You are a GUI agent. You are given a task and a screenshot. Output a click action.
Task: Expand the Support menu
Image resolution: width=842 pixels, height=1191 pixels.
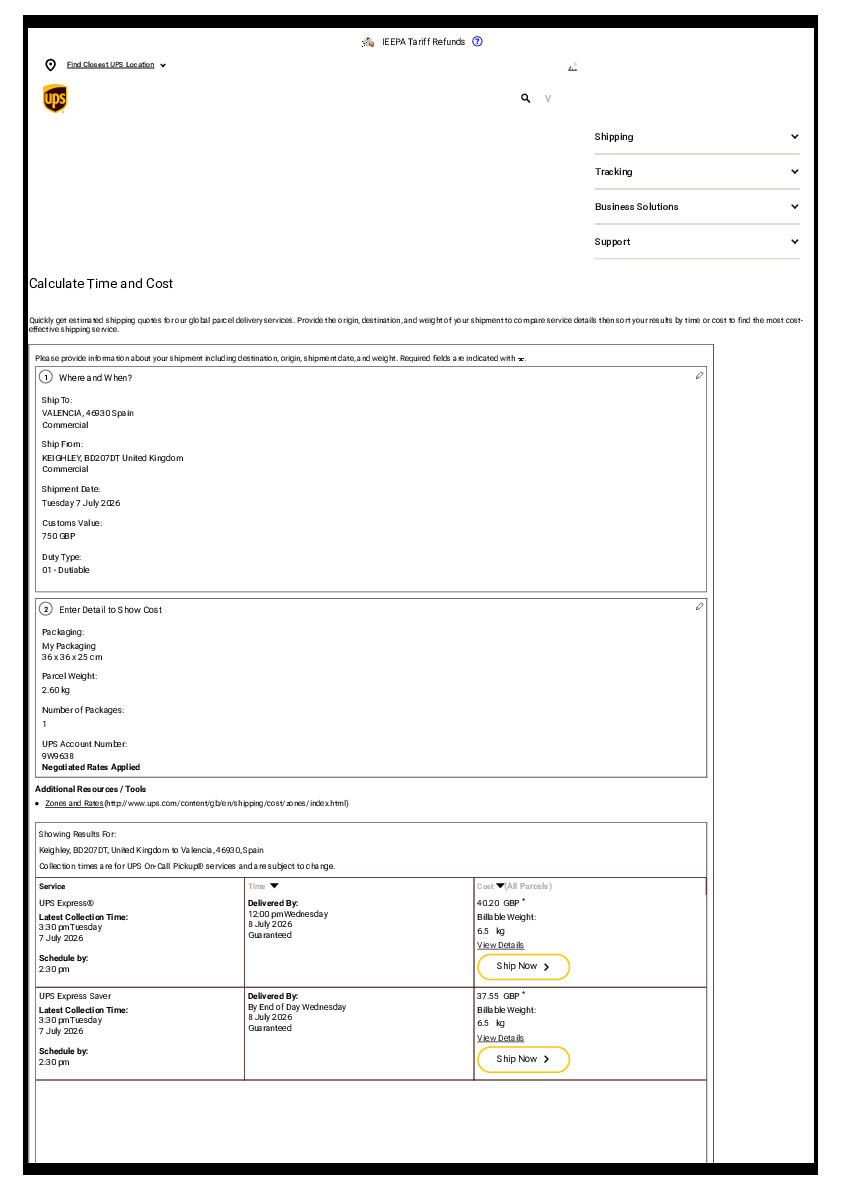point(697,242)
